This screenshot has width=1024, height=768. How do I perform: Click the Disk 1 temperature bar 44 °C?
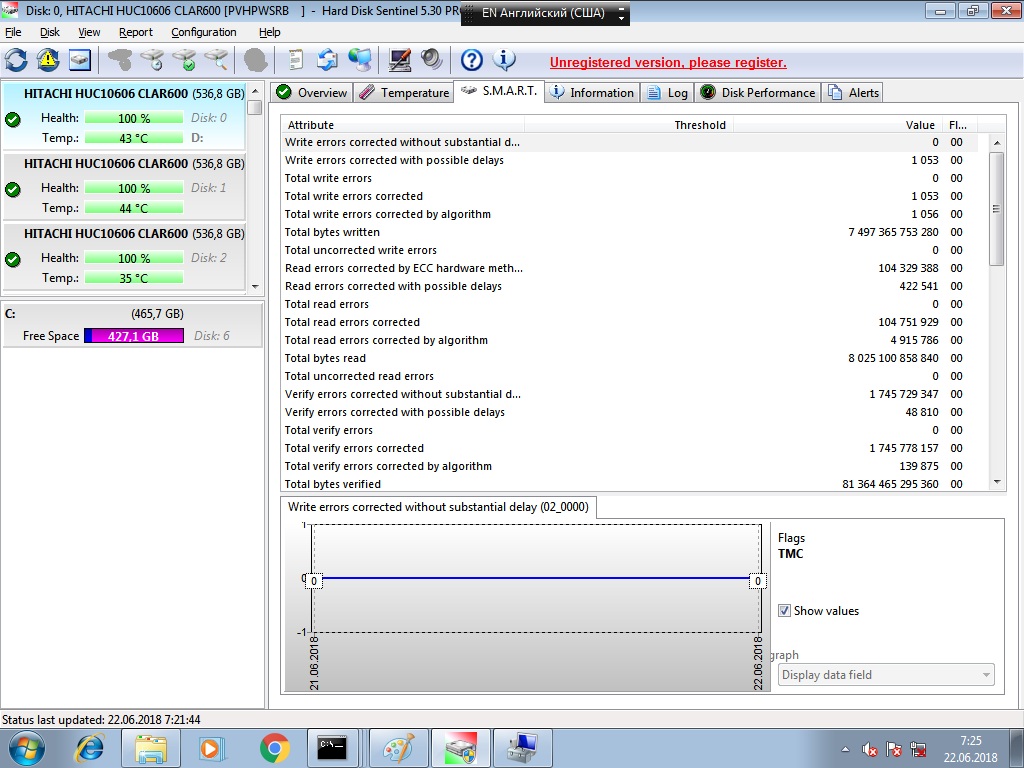(133, 208)
